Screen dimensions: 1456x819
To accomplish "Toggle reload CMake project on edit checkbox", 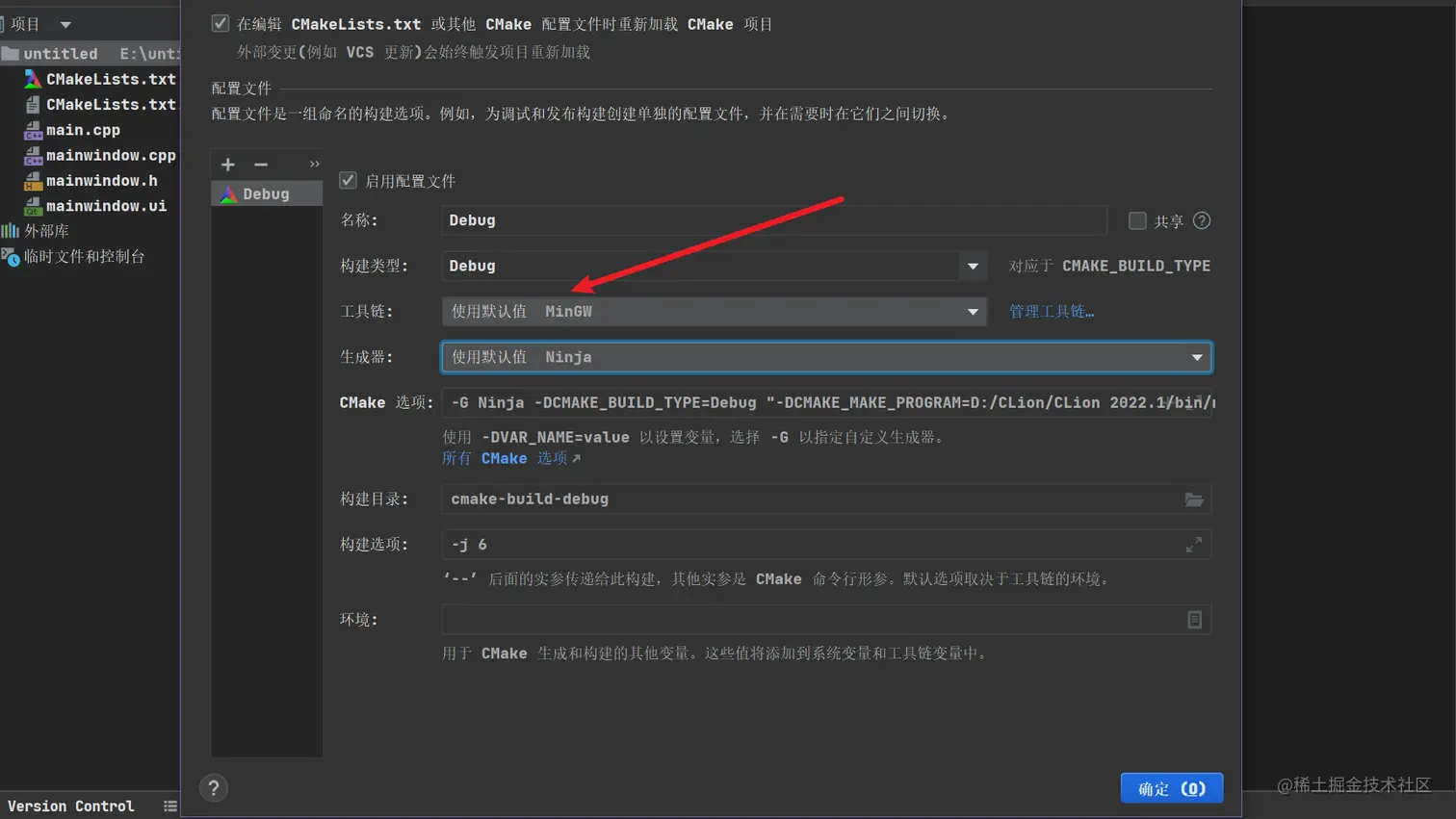I will click(x=221, y=23).
